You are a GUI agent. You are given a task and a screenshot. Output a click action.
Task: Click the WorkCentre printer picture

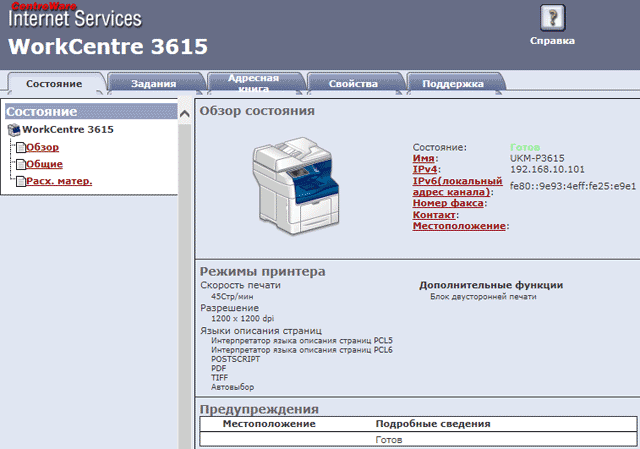click(296, 186)
